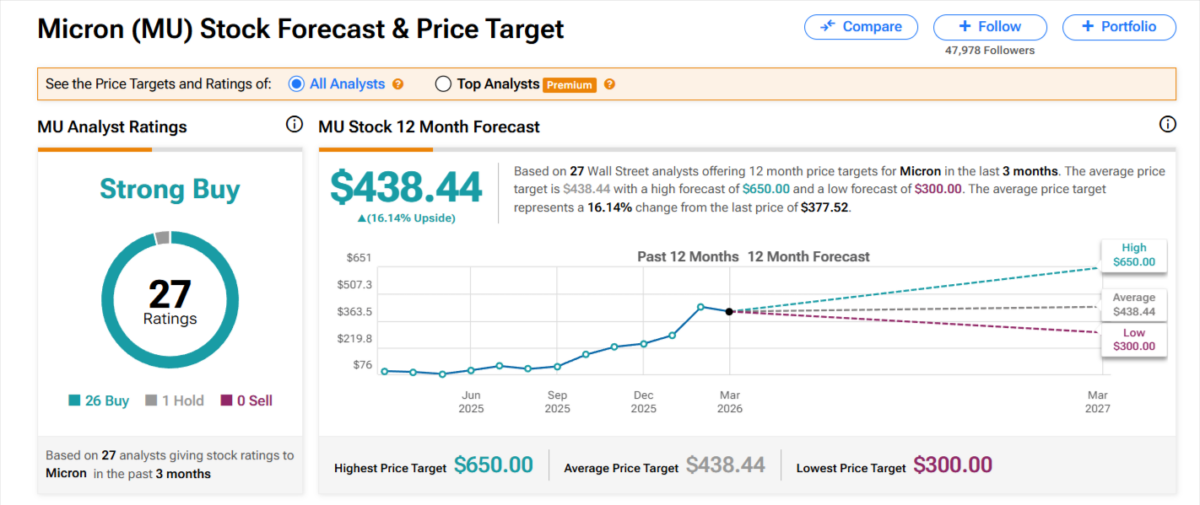1200x505 pixels.
Task: Select the Top Analysts radio option
Action: pyautogui.click(x=443, y=84)
